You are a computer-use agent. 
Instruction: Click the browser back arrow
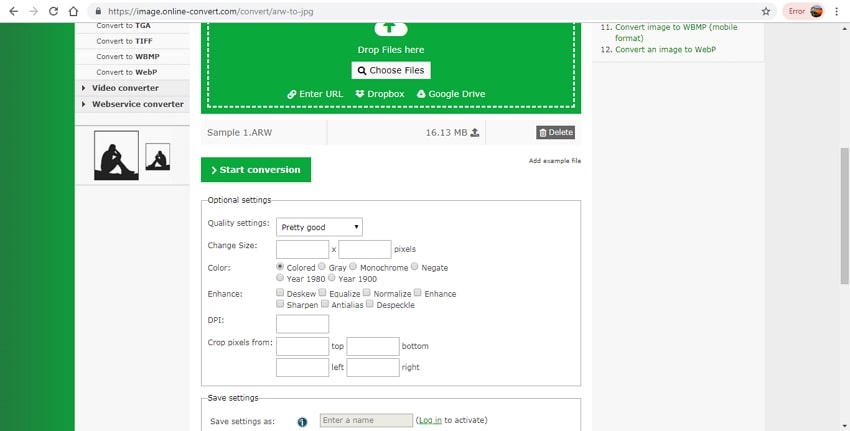coord(13,11)
